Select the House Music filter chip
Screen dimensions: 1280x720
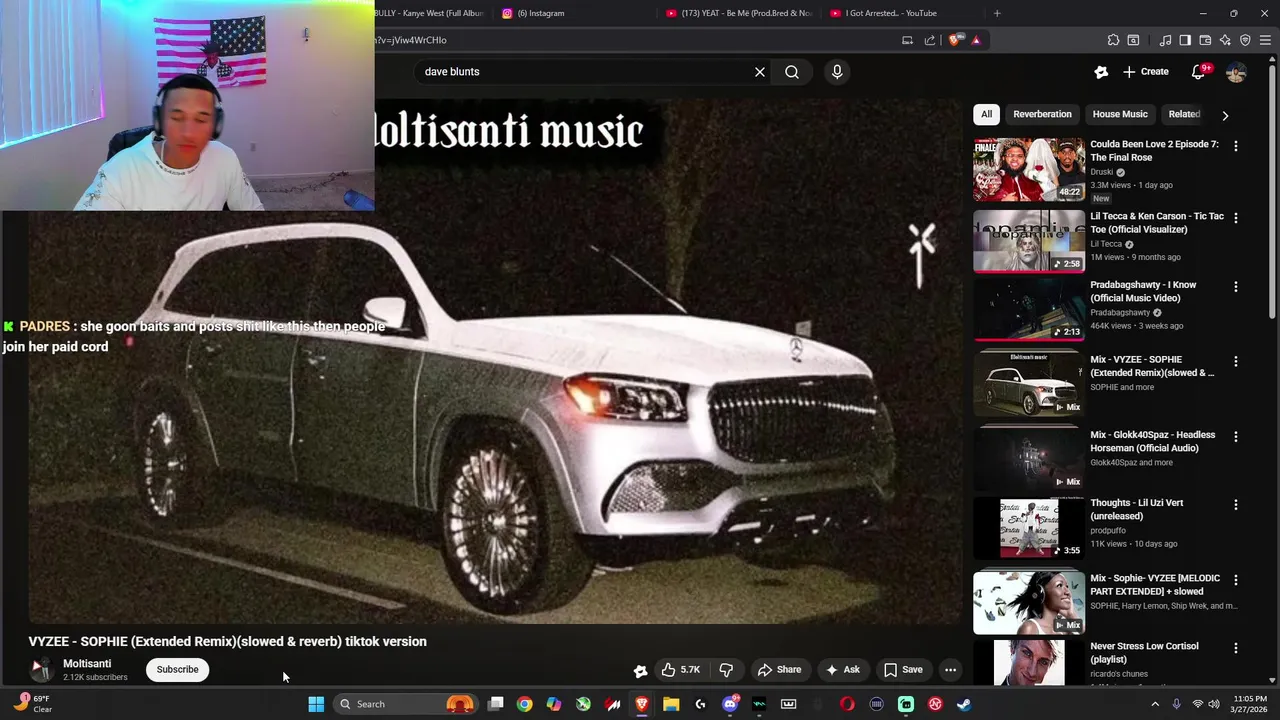1120,114
